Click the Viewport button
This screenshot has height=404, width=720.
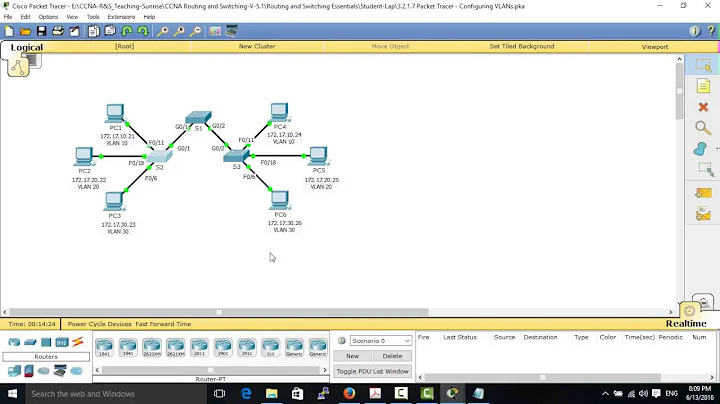coord(655,47)
